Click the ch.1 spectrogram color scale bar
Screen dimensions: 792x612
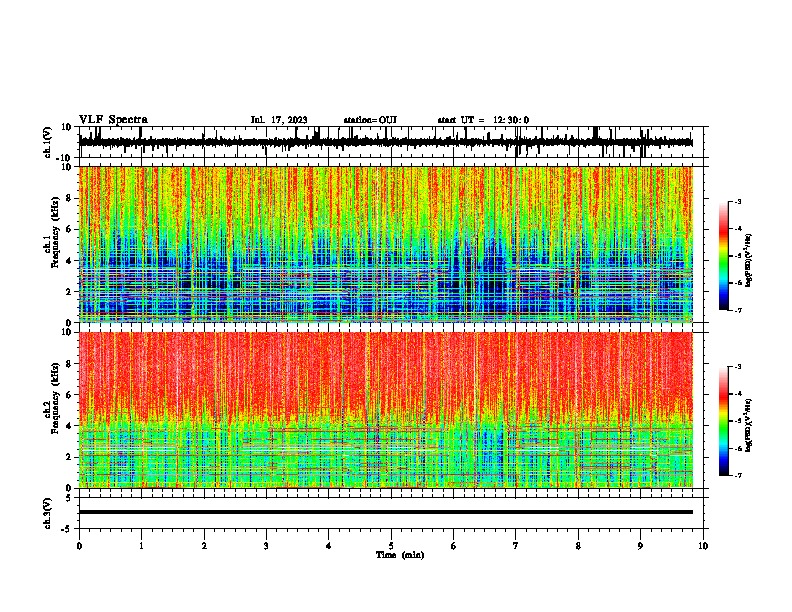coord(724,256)
